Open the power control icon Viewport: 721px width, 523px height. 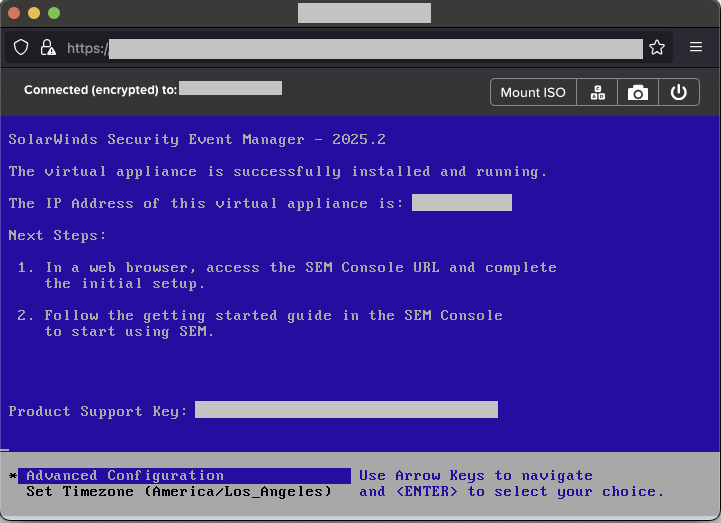click(679, 92)
